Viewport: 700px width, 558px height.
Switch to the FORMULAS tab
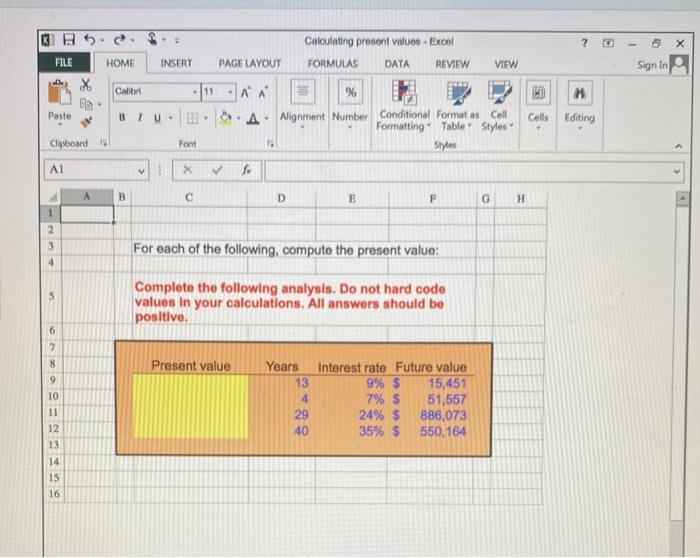click(333, 64)
